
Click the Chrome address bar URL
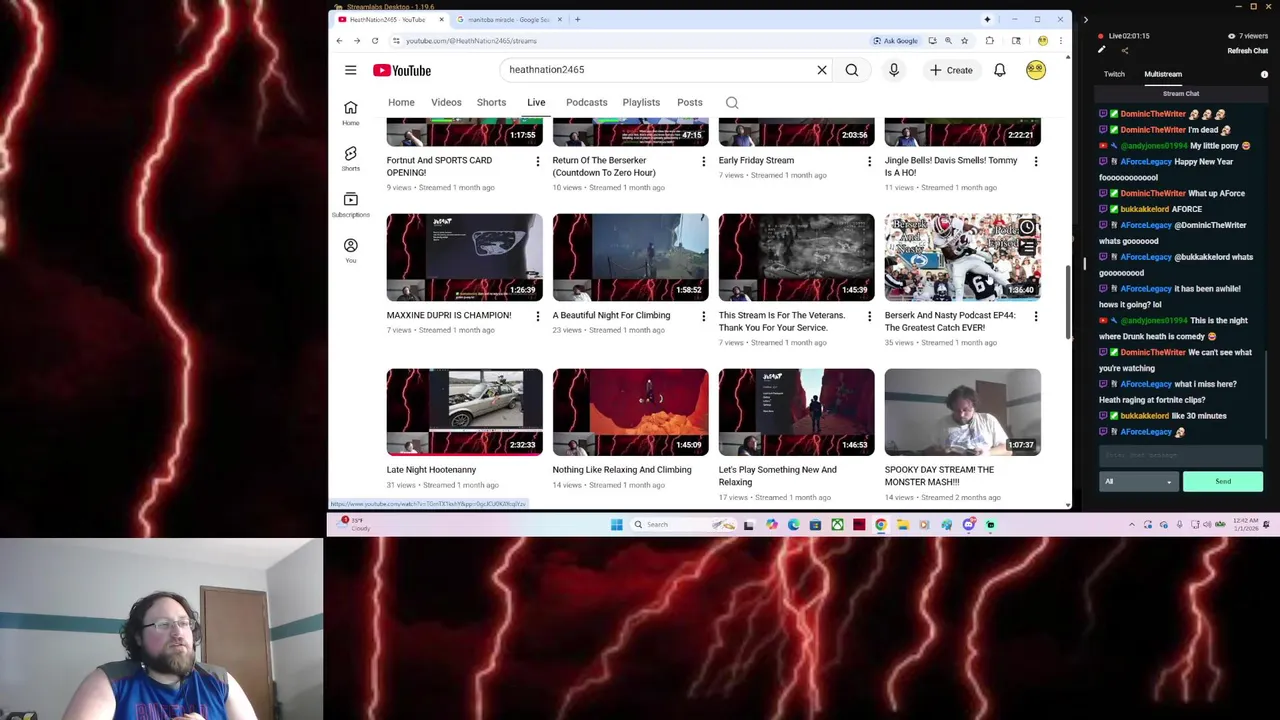tap(471, 41)
